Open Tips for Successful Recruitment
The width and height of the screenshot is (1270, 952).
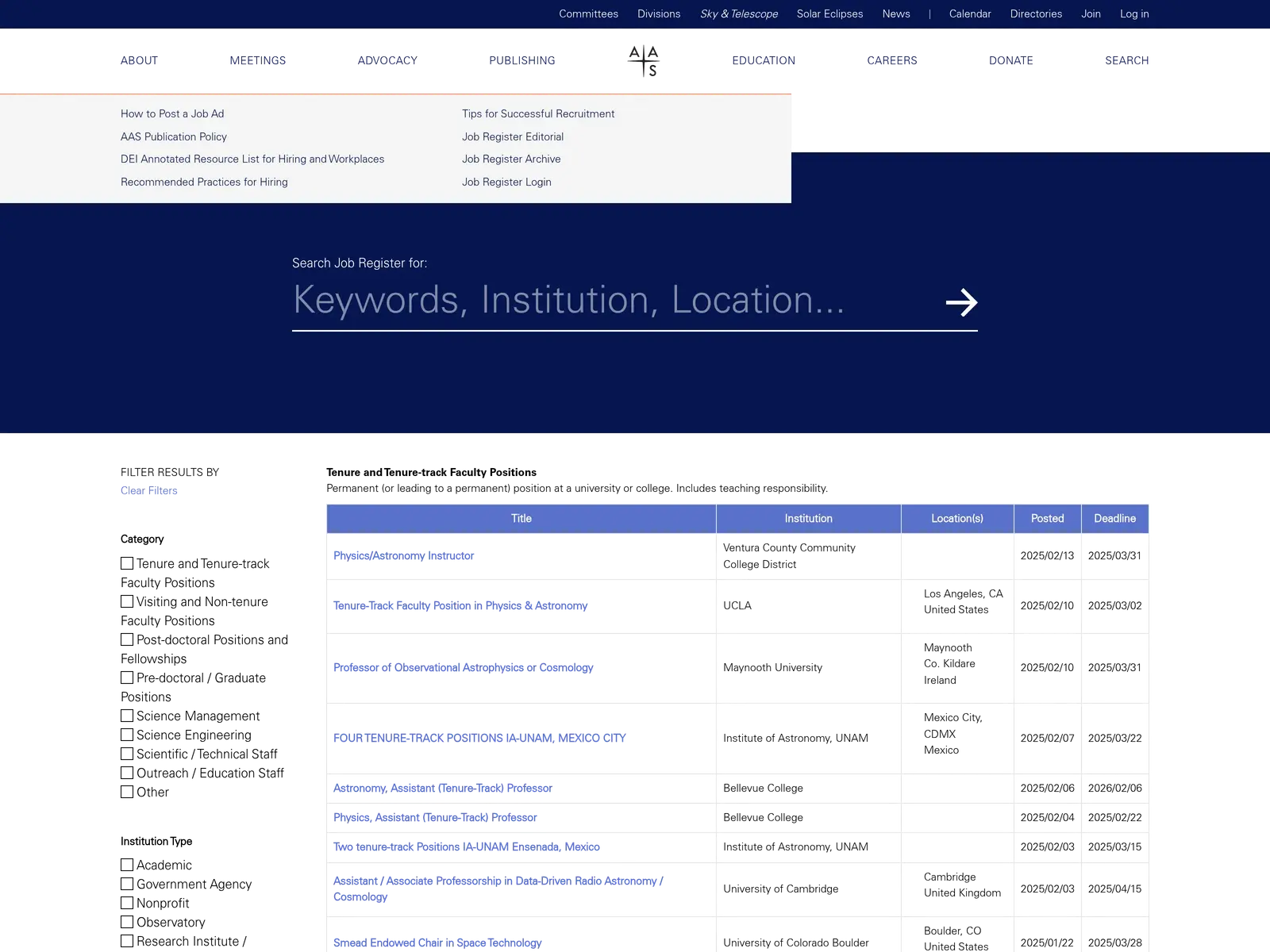[x=538, y=113]
